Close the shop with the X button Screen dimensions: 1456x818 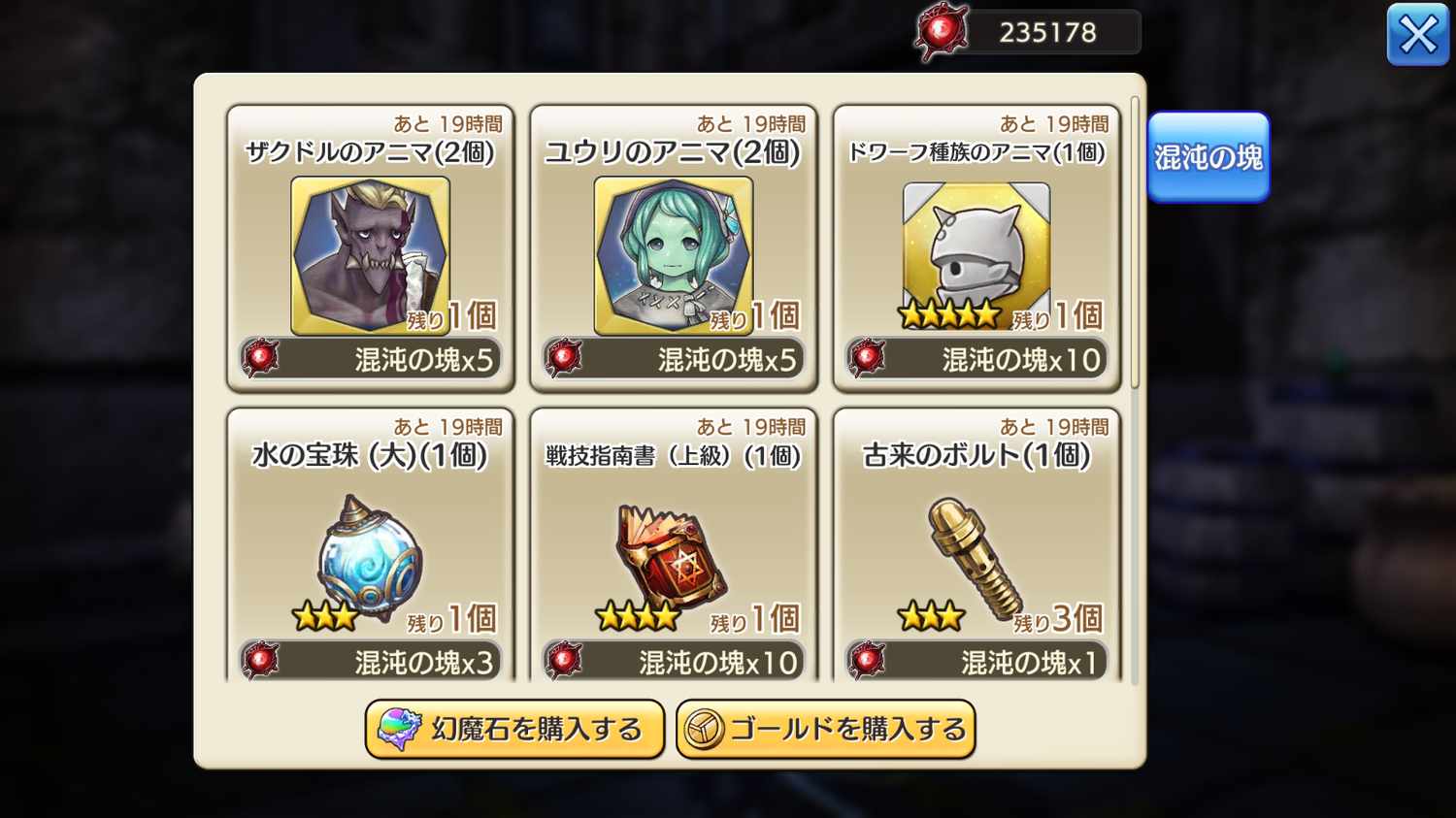tap(1418, 35)
